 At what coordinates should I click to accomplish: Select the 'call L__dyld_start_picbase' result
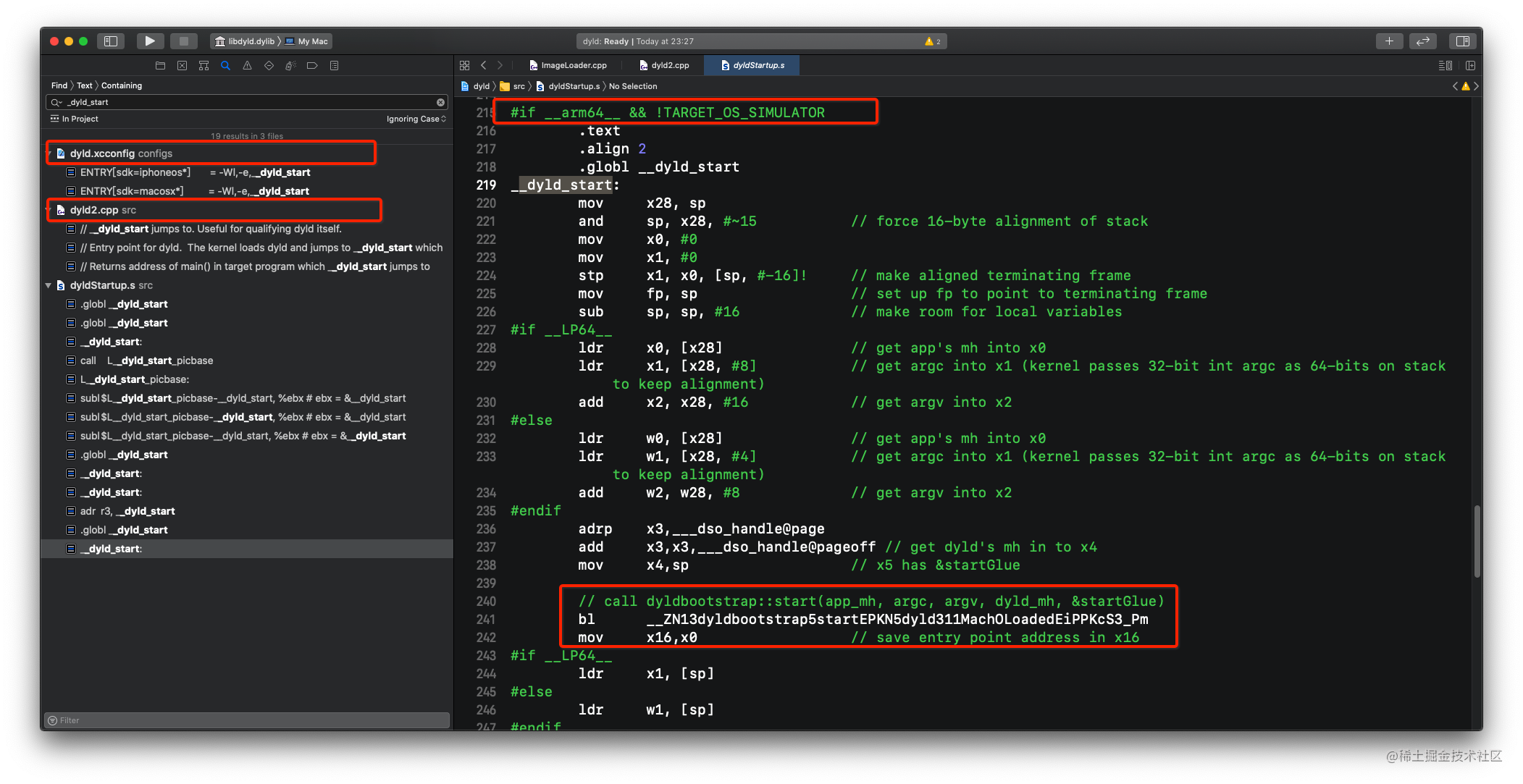coord(246,361)
